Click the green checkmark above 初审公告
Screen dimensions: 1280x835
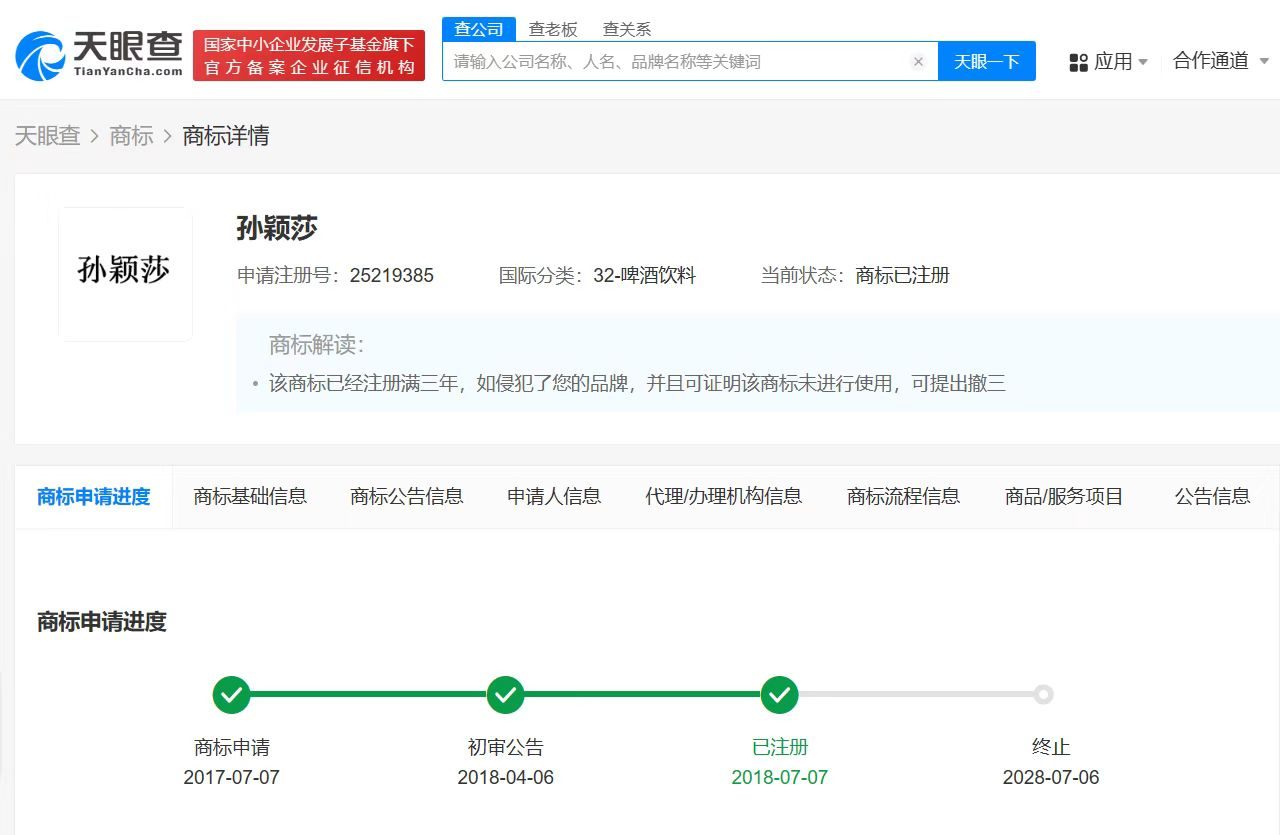[506, 695]
